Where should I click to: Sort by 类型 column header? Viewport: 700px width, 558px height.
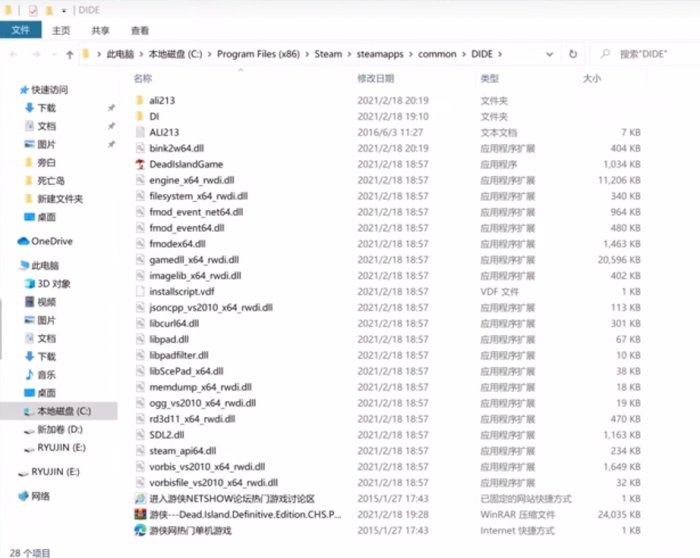(489, 79)
